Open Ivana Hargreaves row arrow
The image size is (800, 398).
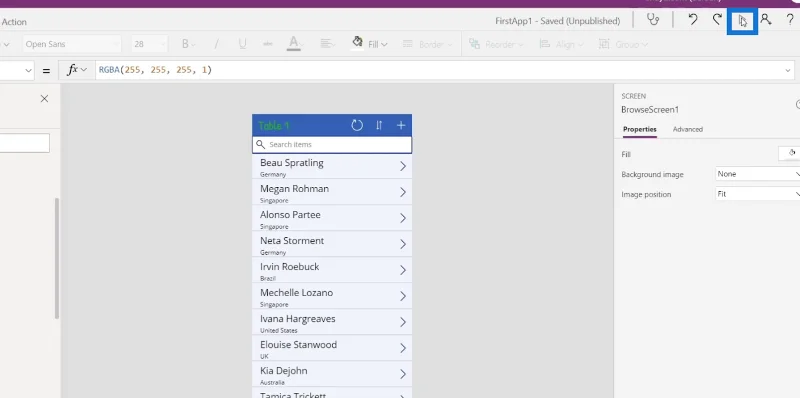pyautogui.click(x=403, y=322)
